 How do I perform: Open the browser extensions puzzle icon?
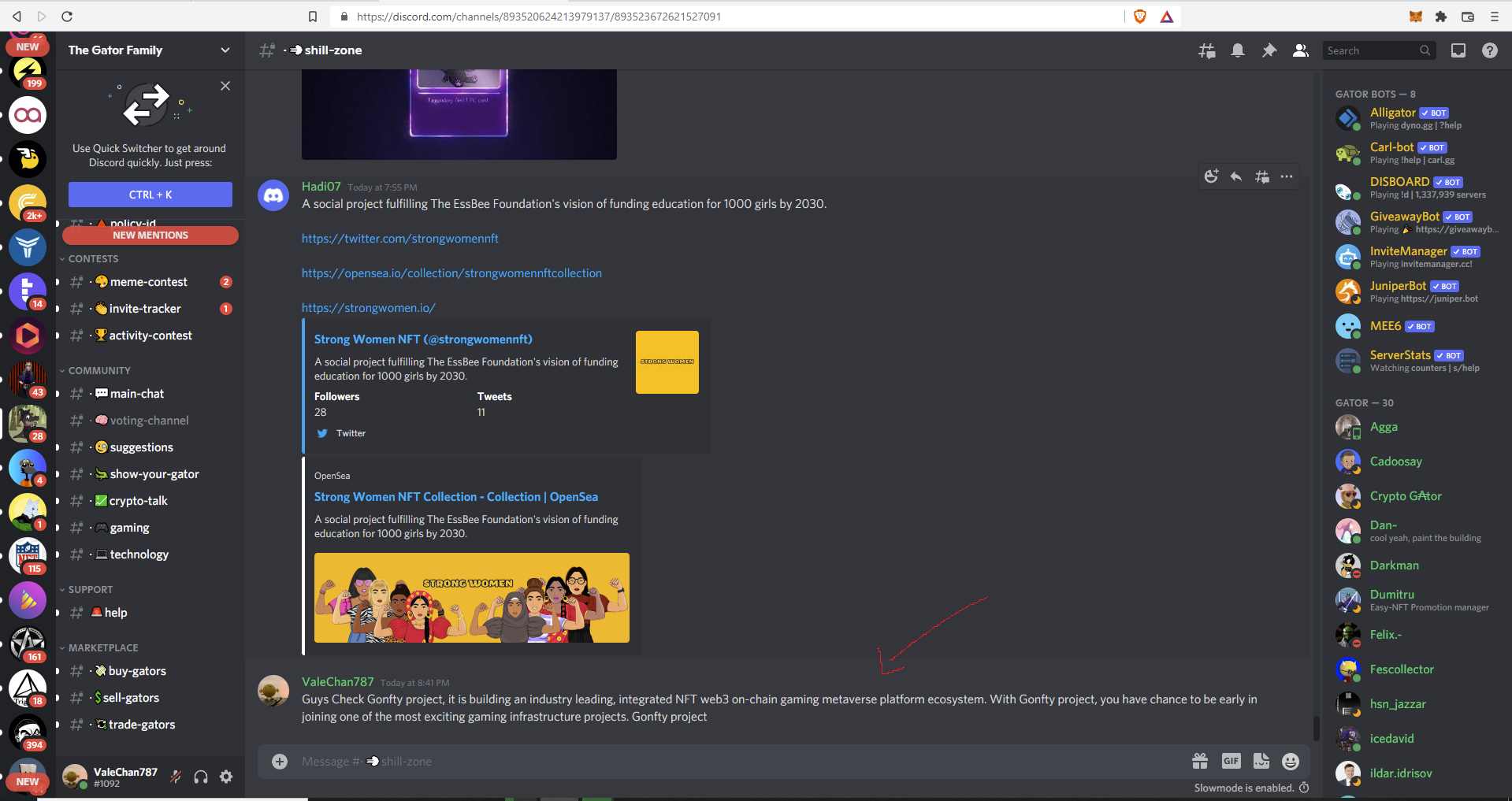(x=1441, y=17)
